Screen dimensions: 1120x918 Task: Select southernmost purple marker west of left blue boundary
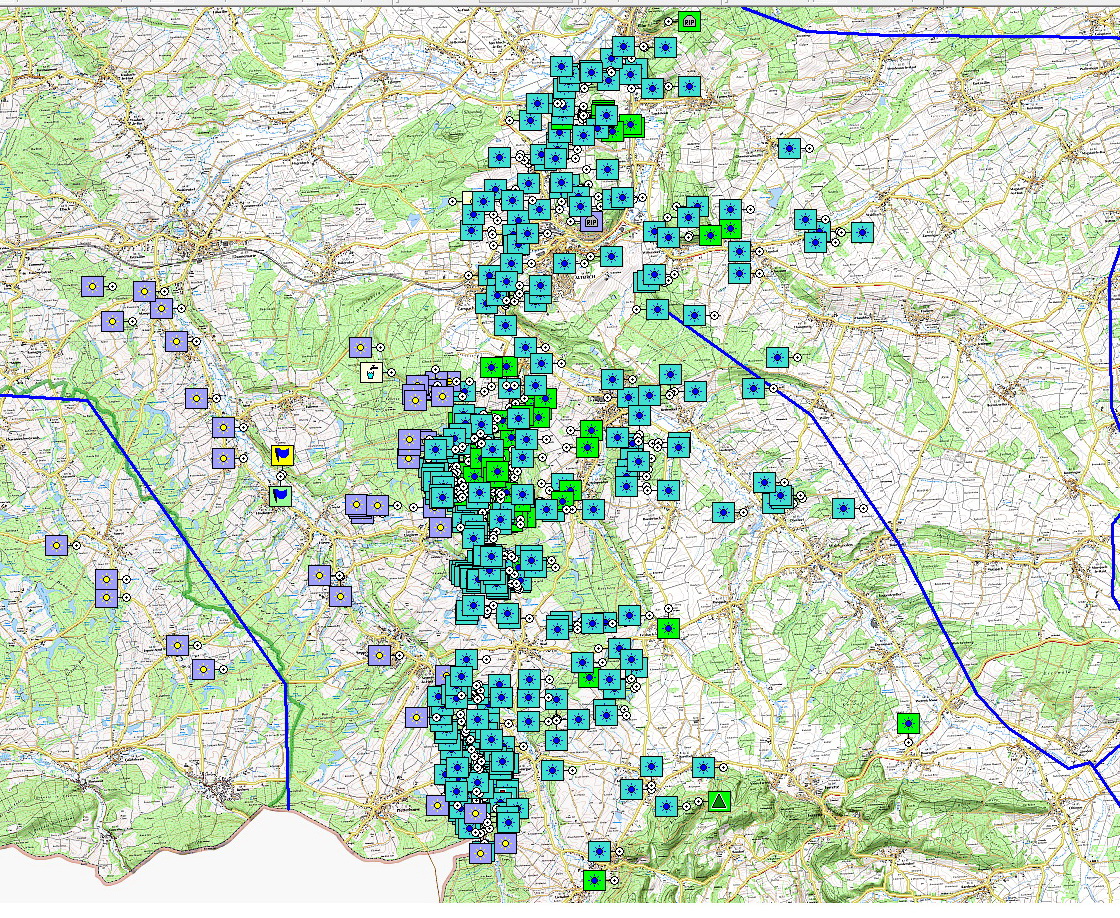click(x=203, y=669)
